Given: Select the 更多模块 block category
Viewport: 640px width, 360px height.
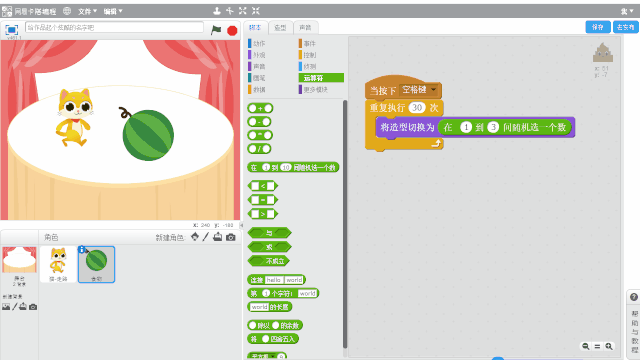Looking at the screenshot, I should [x=313, y=89].
